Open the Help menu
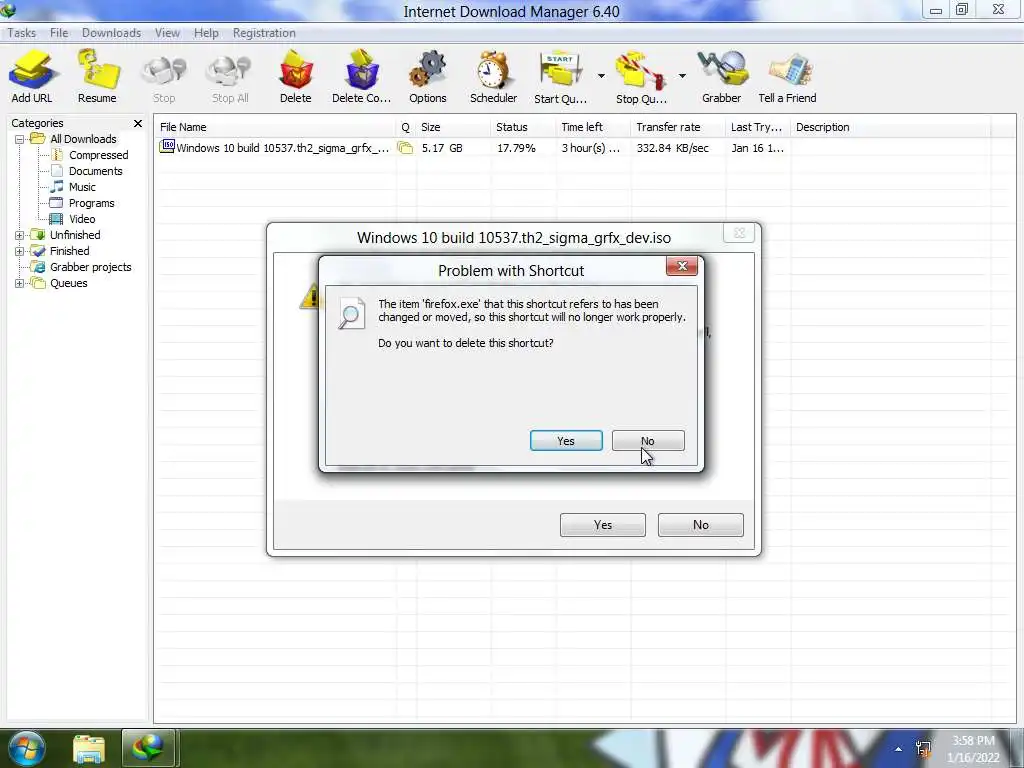Viewport: 1024px width, 768px height. [x=206, y=33]
